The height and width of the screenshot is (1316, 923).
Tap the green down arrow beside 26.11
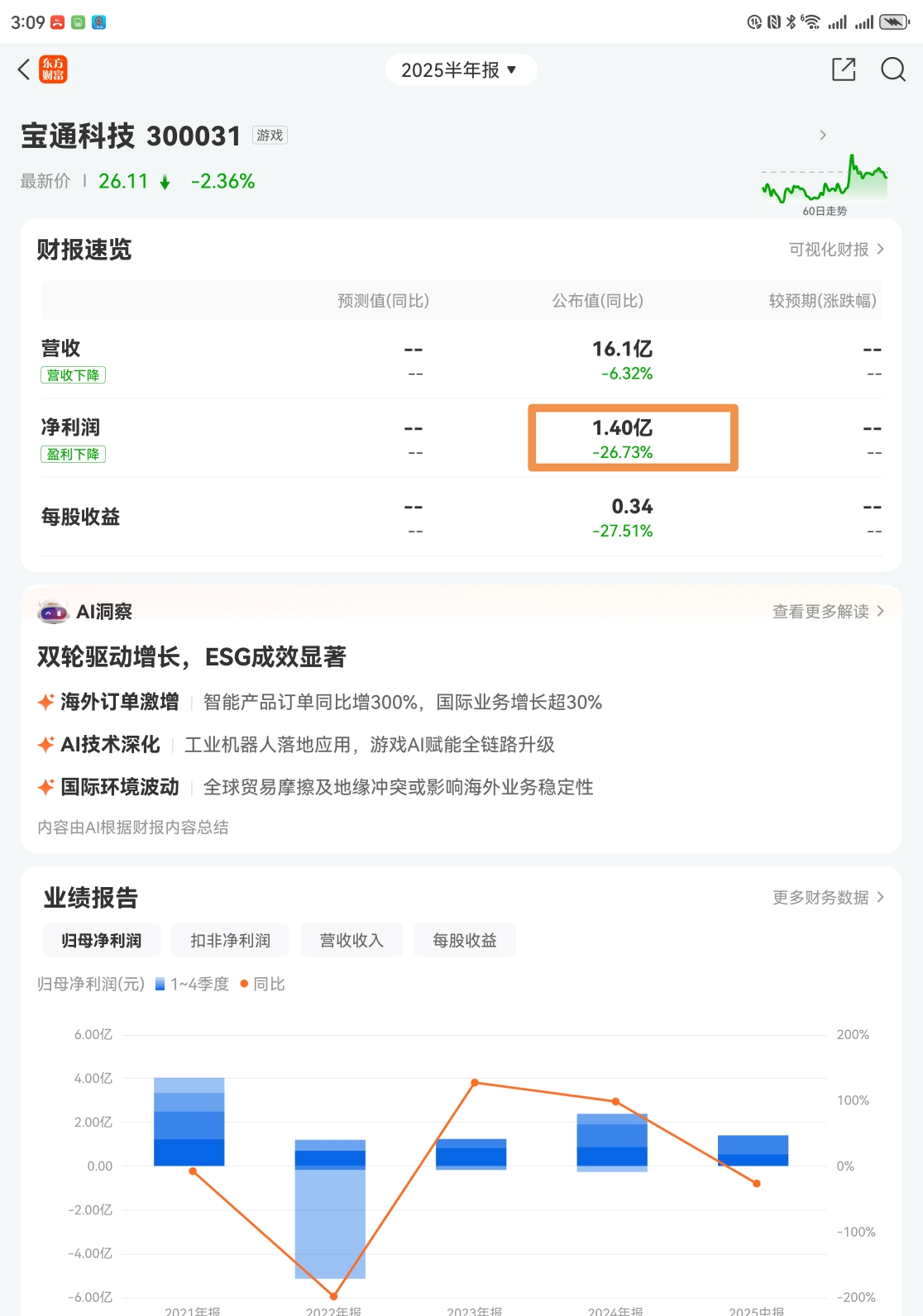click(165, 183)
